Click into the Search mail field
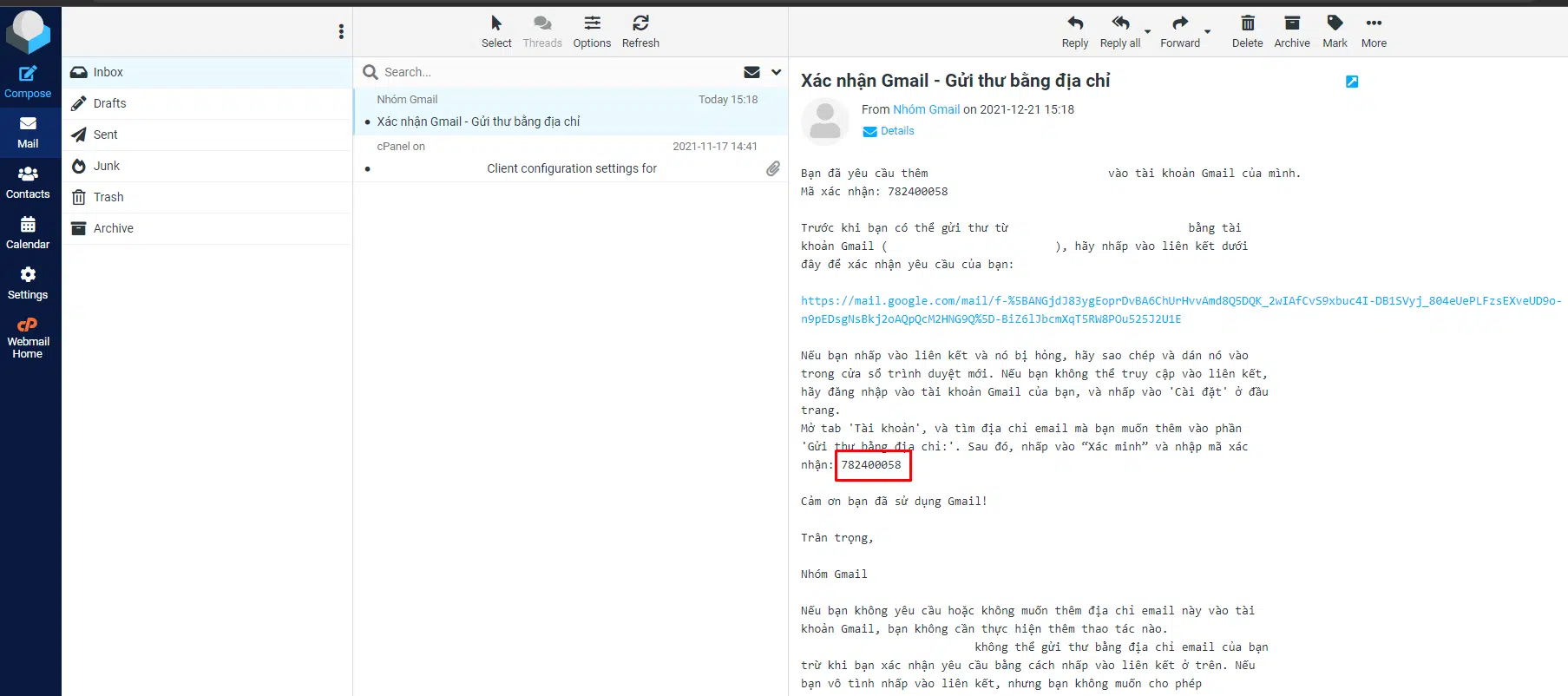 [555, 72]
